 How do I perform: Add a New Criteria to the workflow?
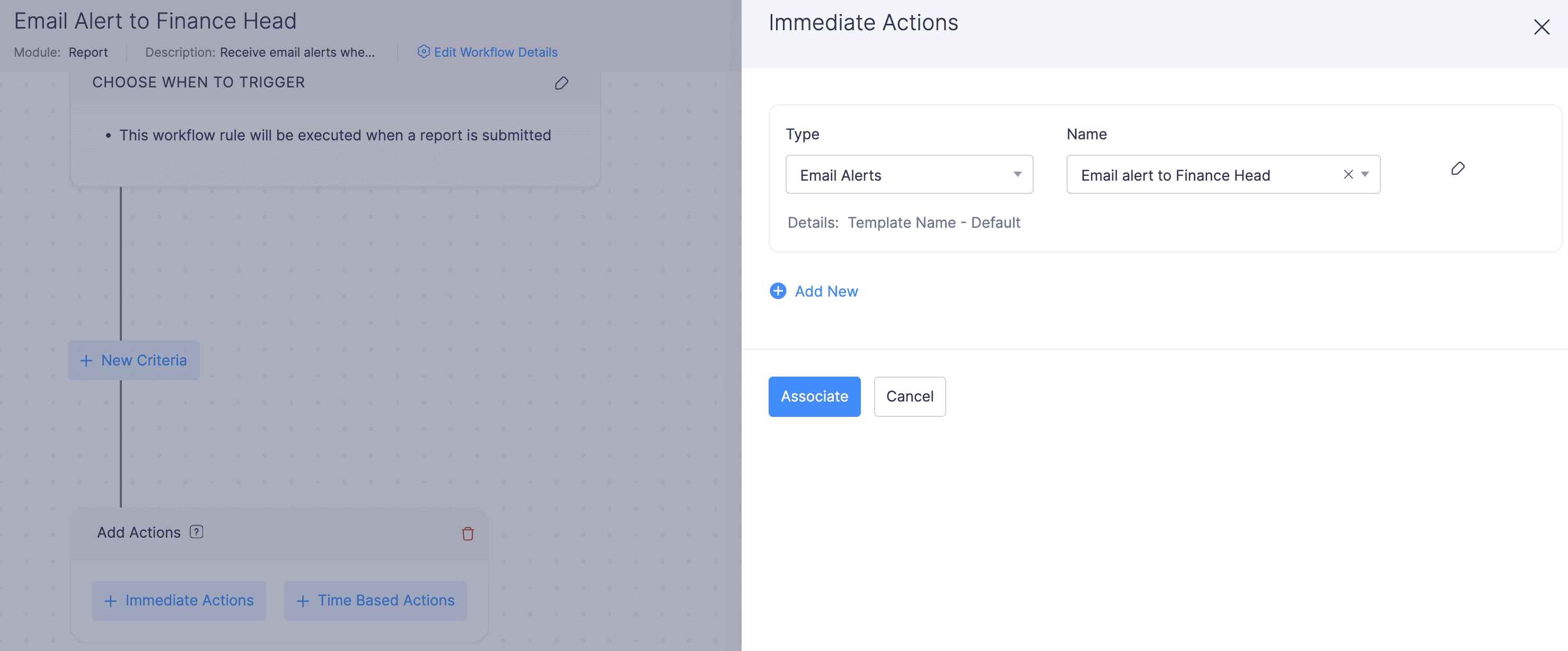[133, 360]
